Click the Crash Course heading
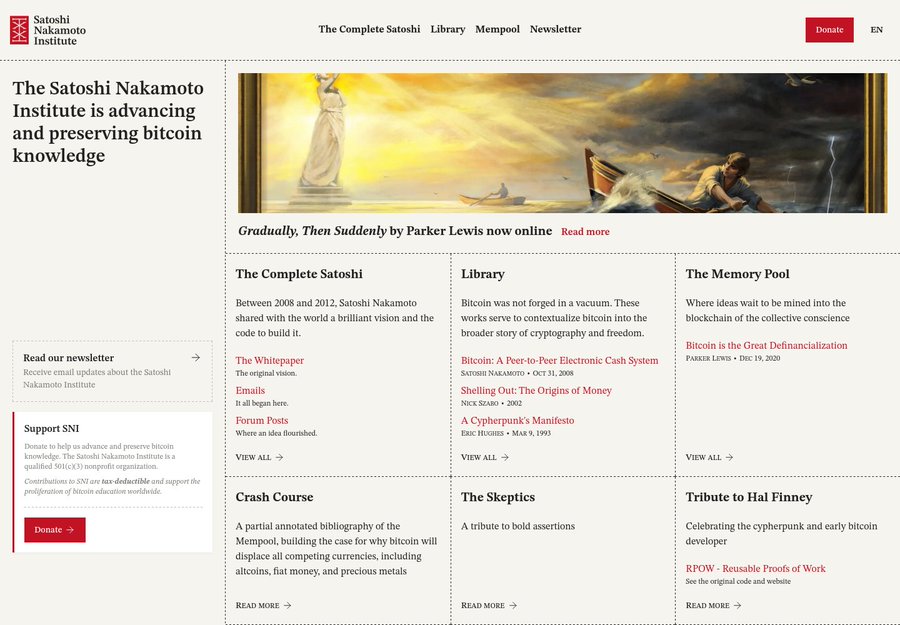This screenshot has width=900, height=625. [274, 497]
